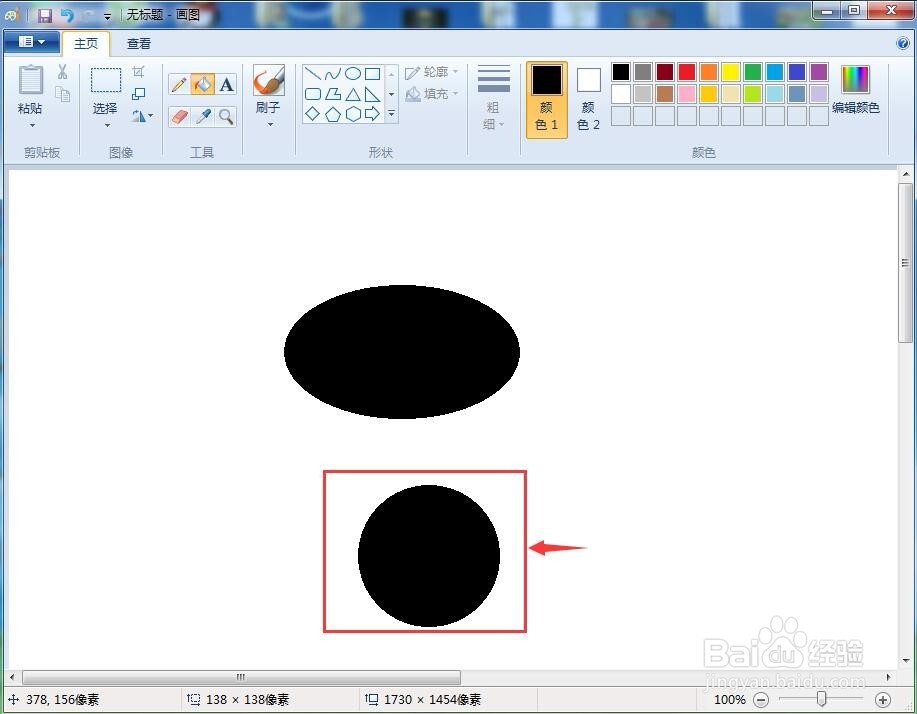This screenshot has width=917, height=714.
Task: Open the Paint Help icon
Action: pyautogui.click(x=902, y=43)
